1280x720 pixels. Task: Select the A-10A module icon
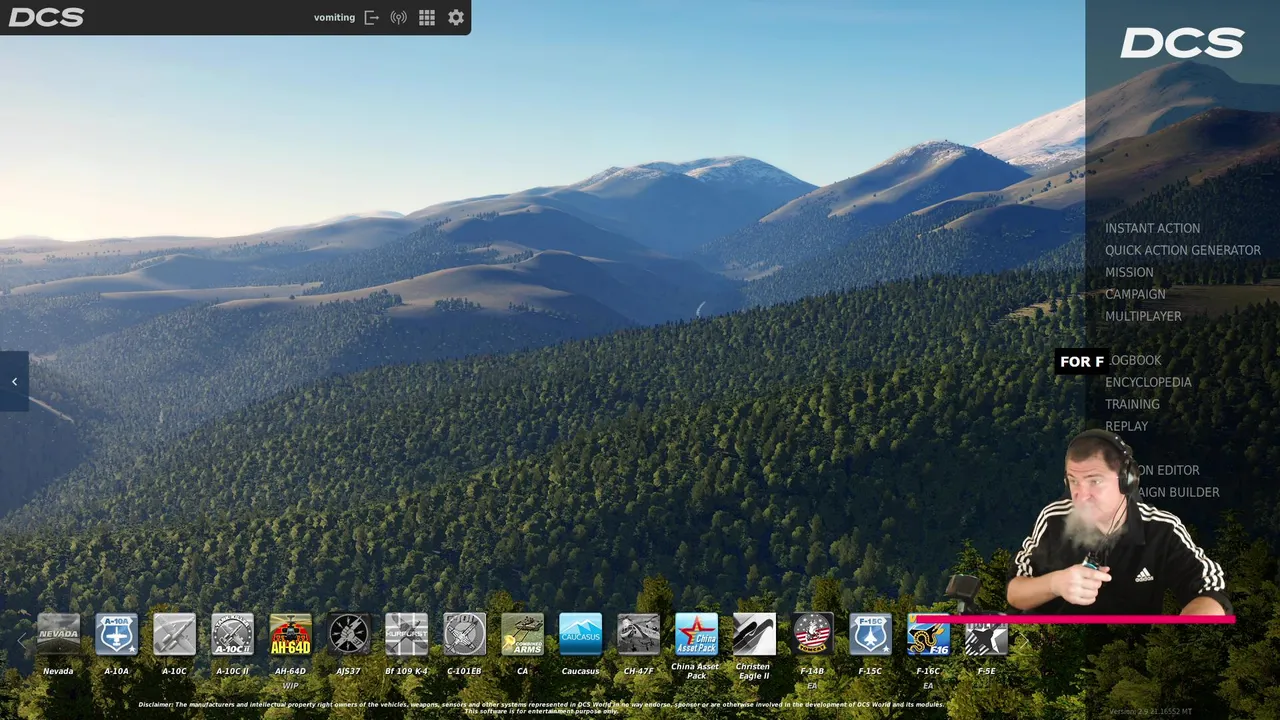click(x=116, y=634)
